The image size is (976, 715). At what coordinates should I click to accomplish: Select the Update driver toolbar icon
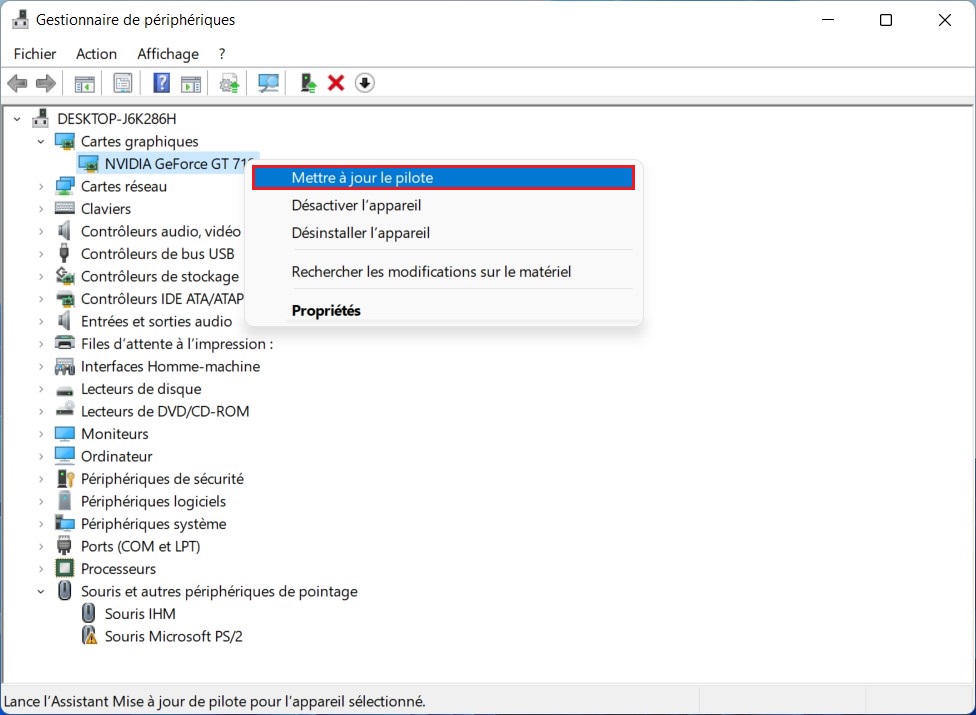click(228, 82)
